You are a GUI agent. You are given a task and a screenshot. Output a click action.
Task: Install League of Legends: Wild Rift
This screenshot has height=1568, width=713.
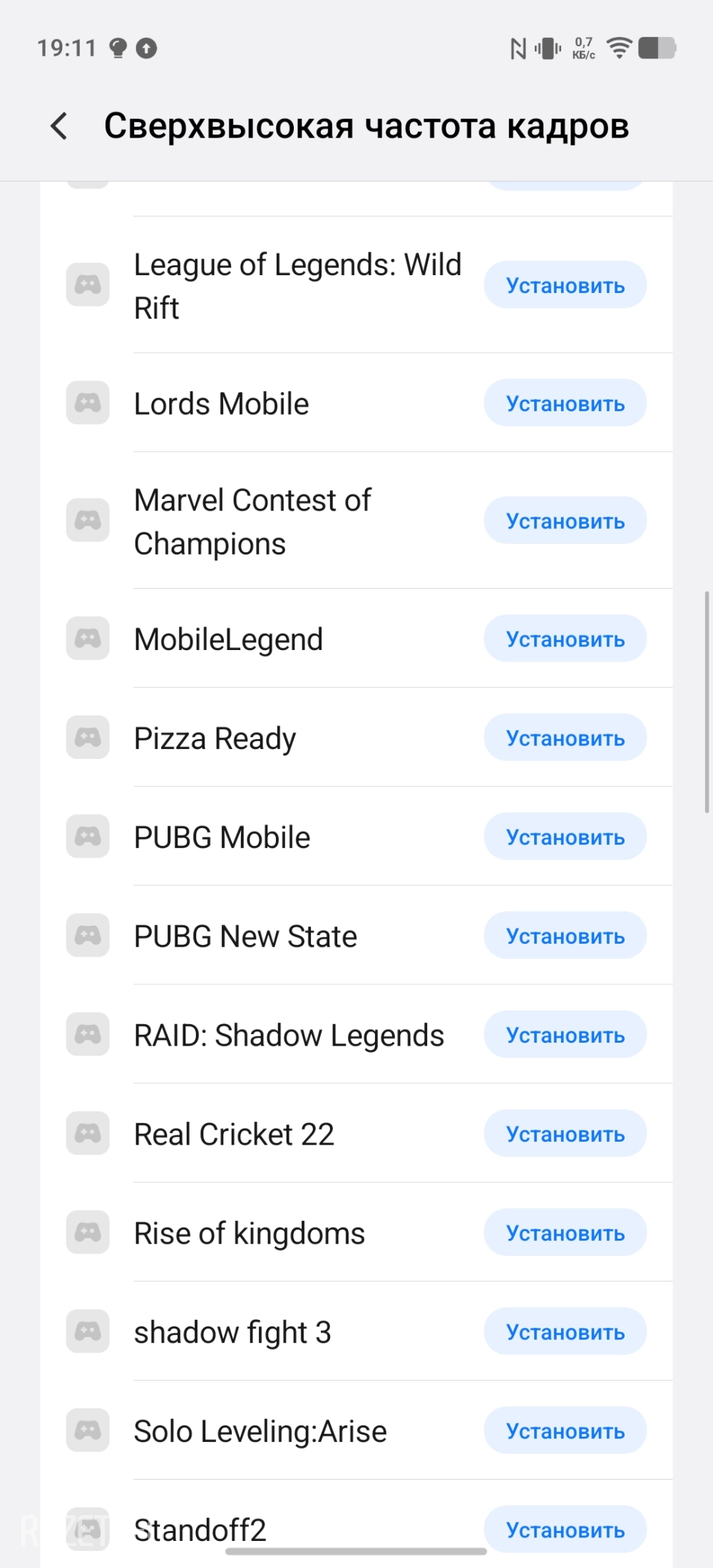click(565, 286)
